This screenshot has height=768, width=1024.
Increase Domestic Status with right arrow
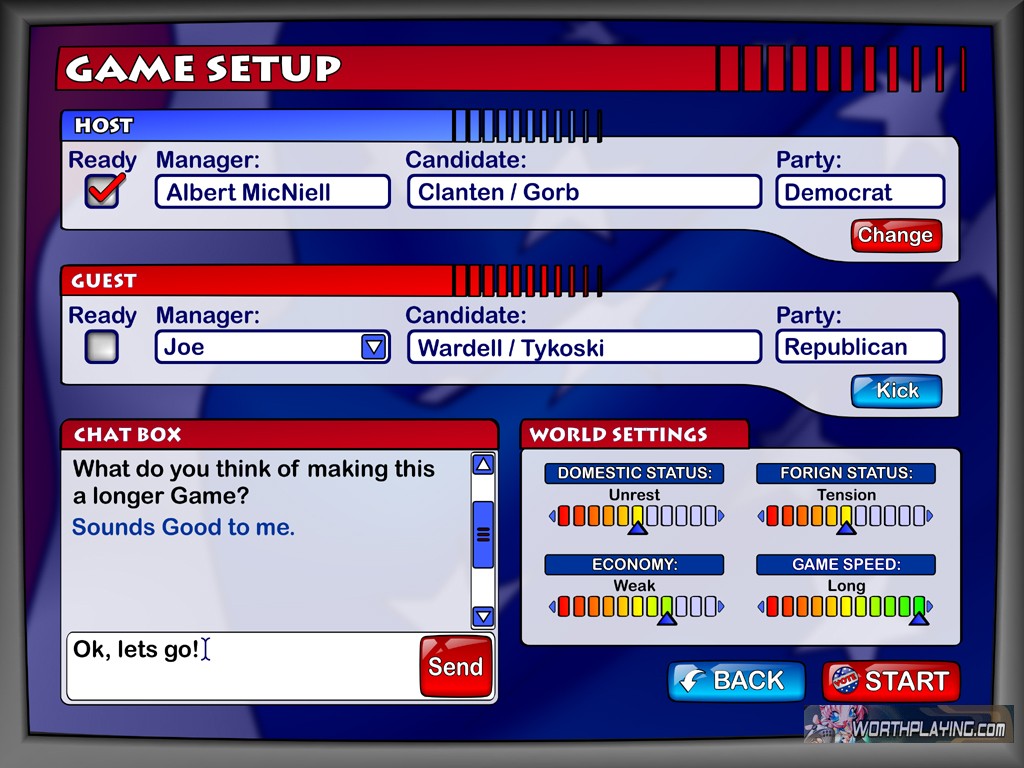coord(722,517)
